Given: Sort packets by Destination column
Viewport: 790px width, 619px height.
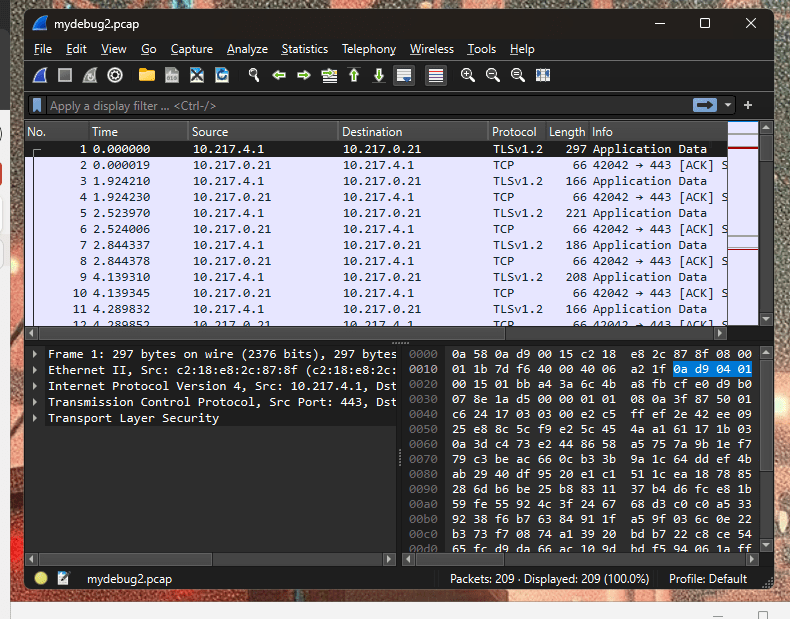Looking at the screenshot, I should pos(414,132).
